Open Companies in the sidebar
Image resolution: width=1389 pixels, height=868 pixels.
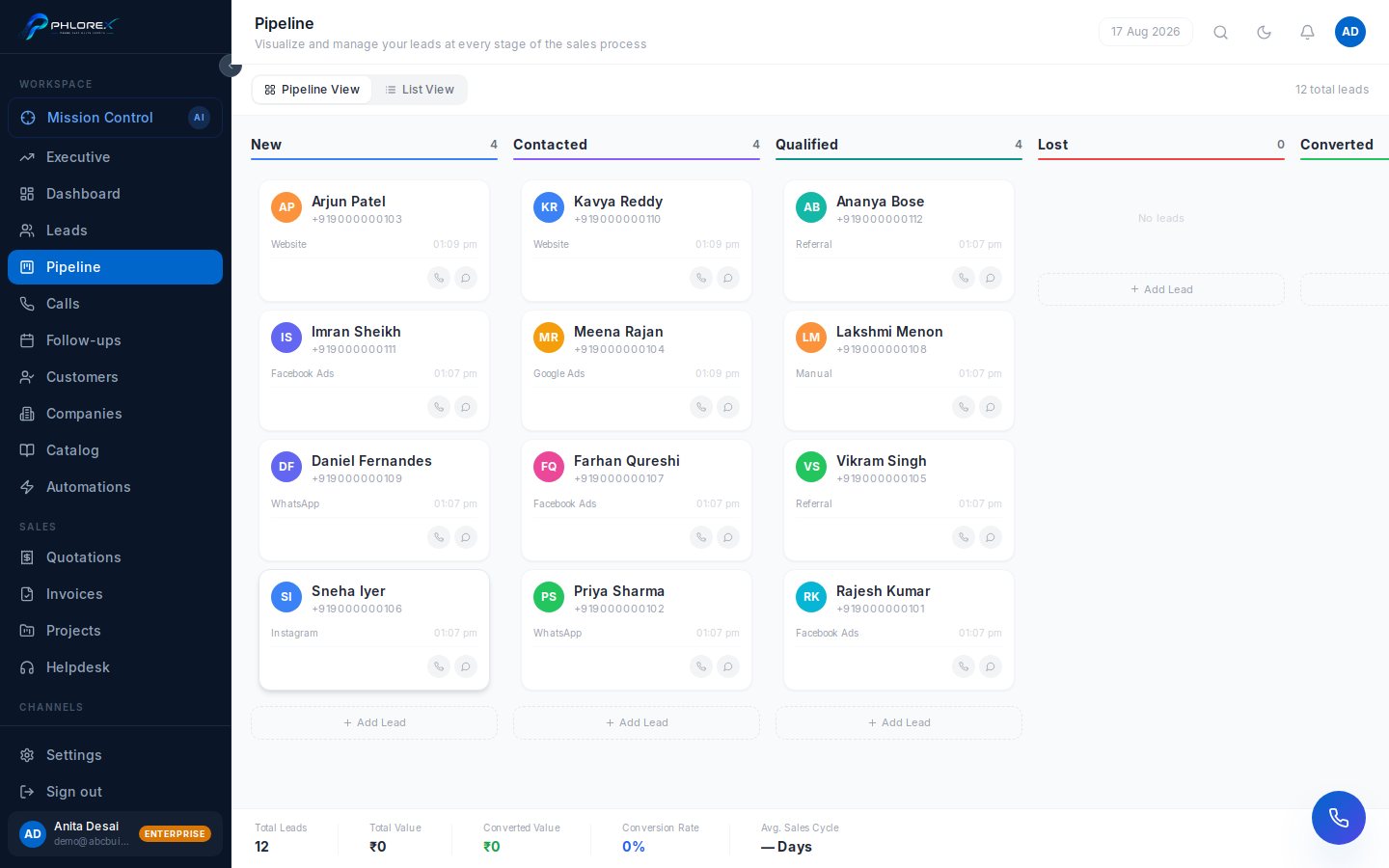115,414
